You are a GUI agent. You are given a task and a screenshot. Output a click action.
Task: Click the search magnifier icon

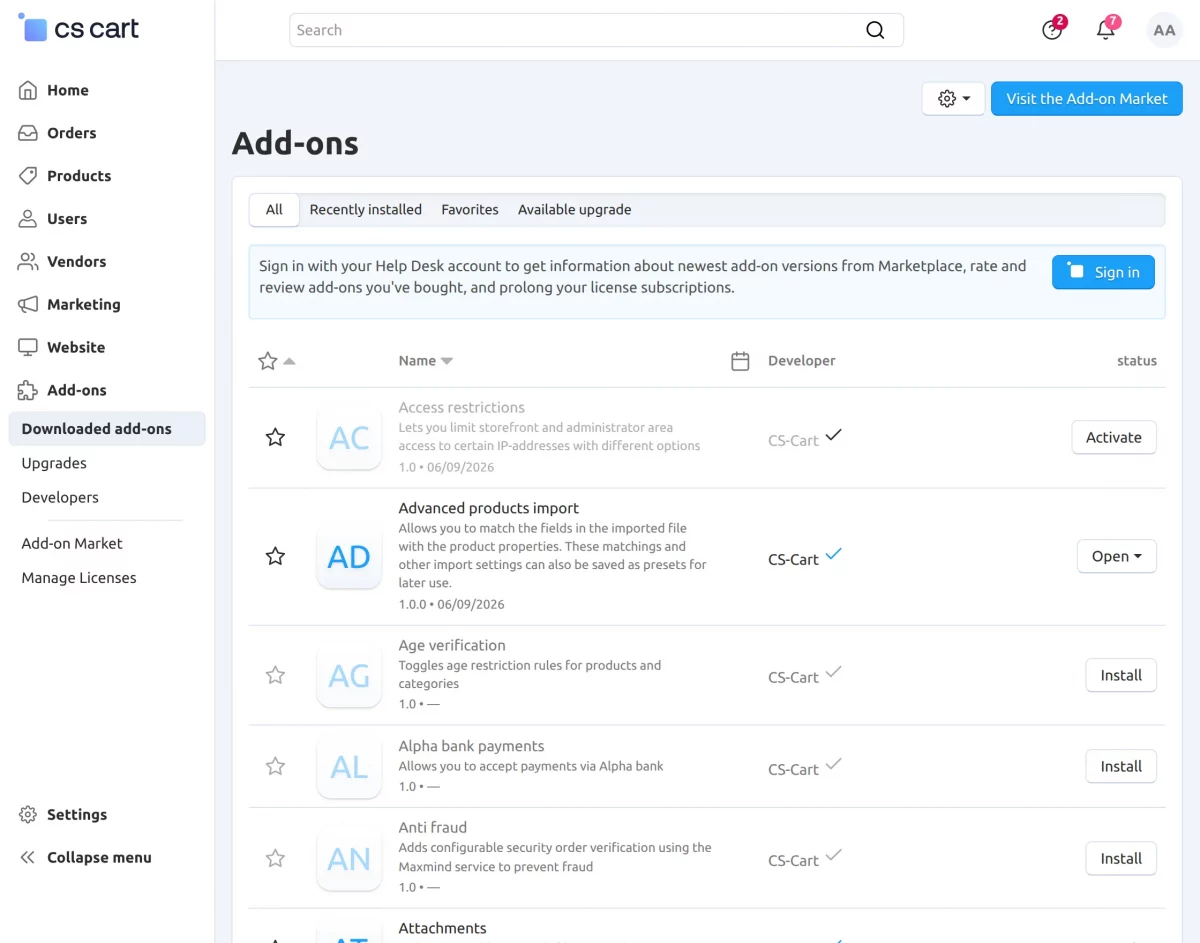[x=875, y=30]
